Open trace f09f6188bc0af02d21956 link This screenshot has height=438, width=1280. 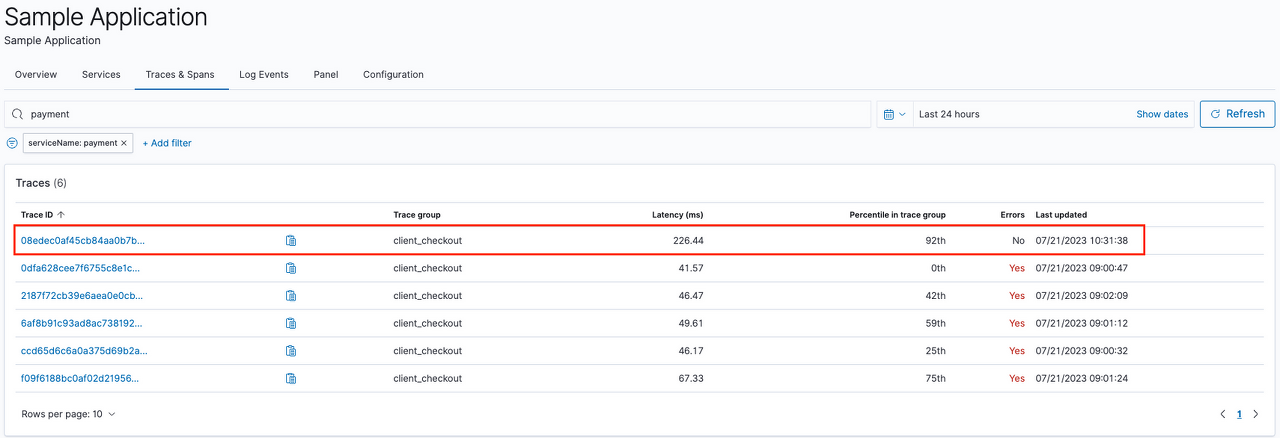pyautogui.click(x=81, y=378)
